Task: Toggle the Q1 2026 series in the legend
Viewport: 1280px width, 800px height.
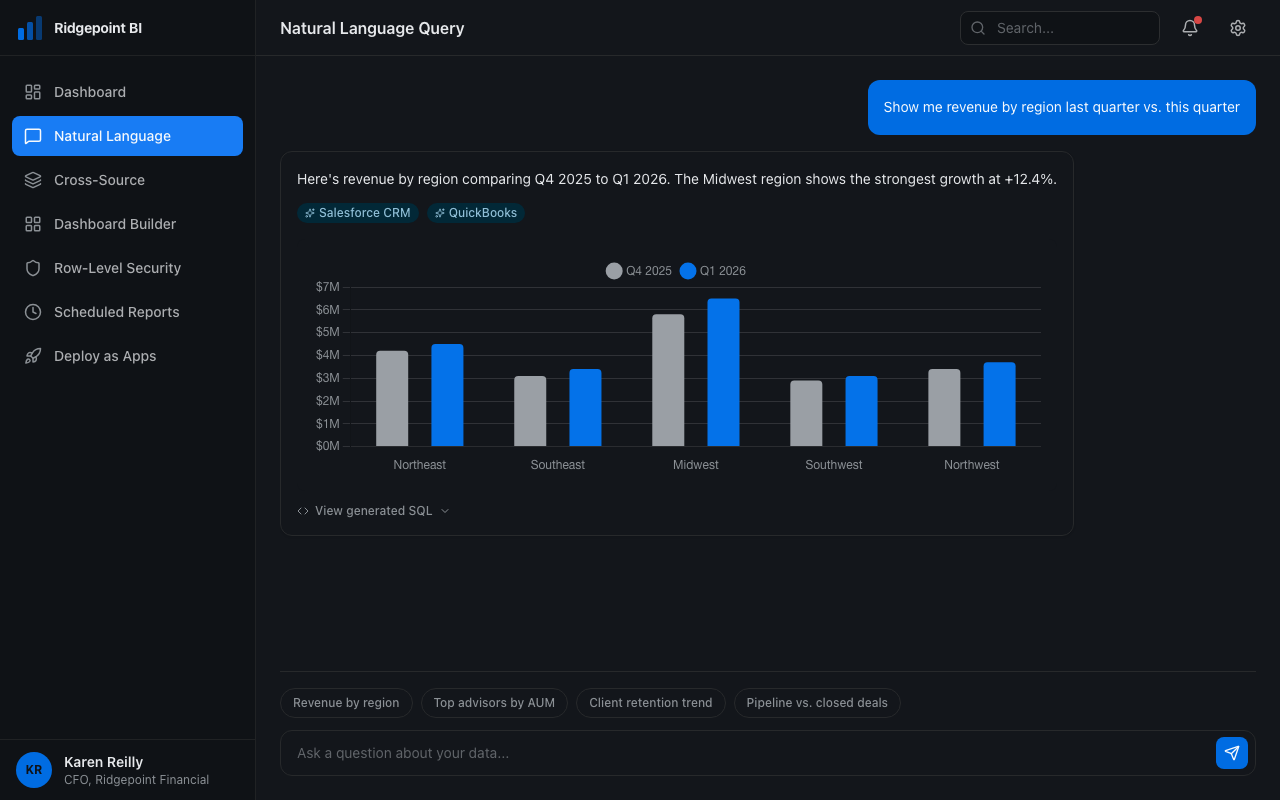Action: 712,270
